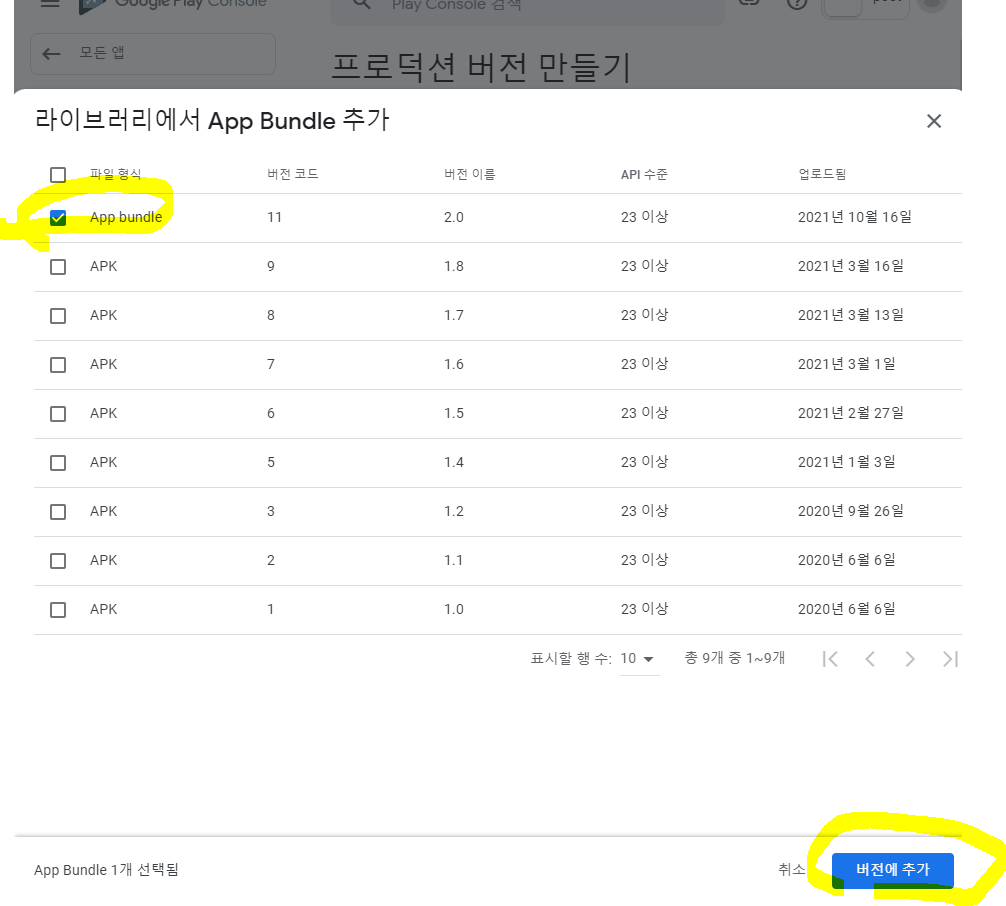Check the APK version code 2 row
This screenshot has width=1006, height=906.
coord(58,561)
